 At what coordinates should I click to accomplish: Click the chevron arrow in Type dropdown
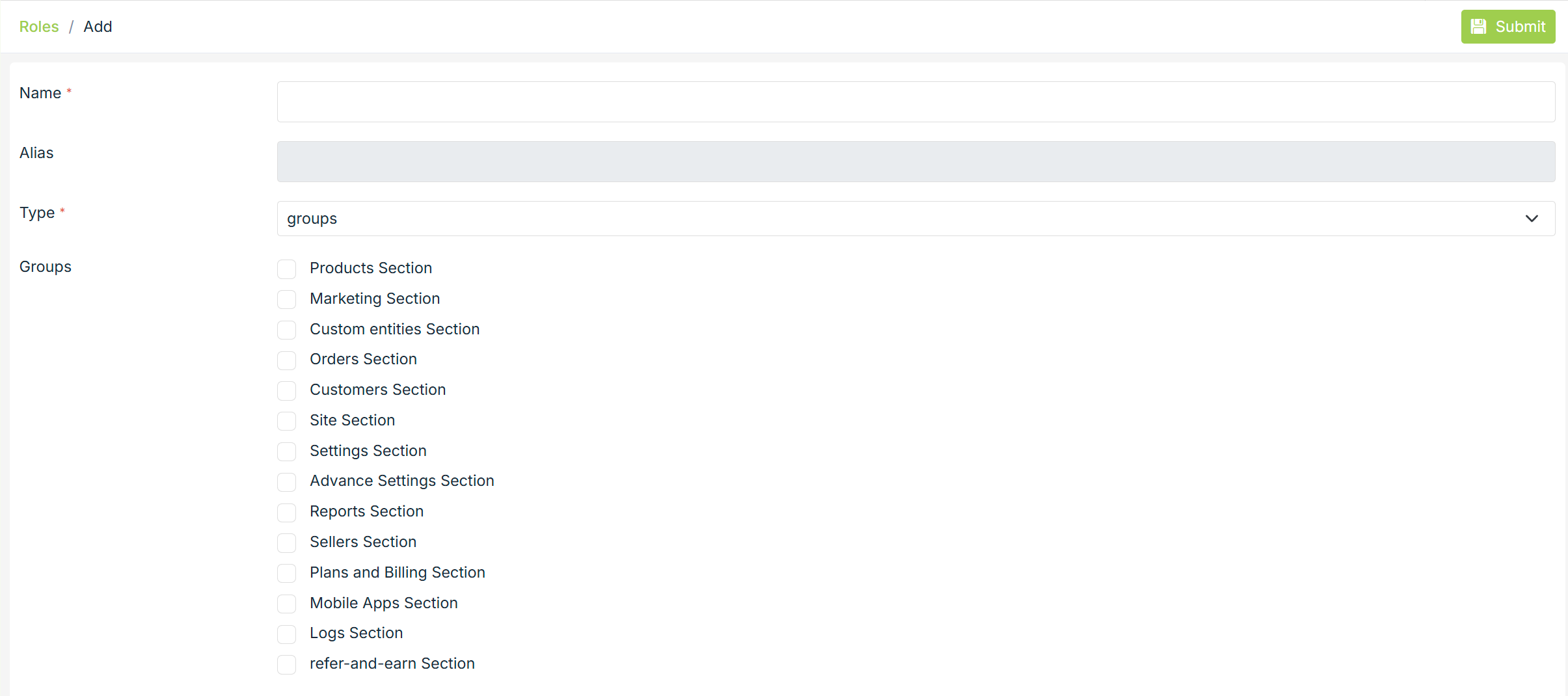tap(1532, 219)
